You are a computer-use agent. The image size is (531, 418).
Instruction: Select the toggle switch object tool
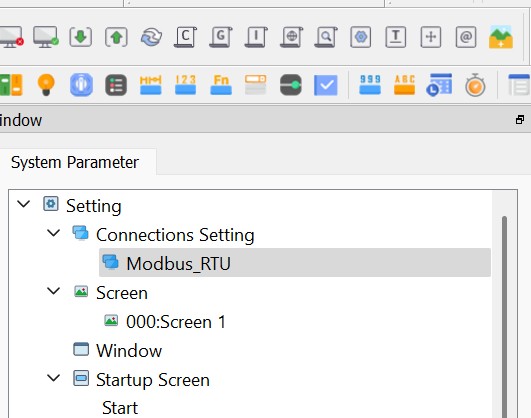pos(291,85)
